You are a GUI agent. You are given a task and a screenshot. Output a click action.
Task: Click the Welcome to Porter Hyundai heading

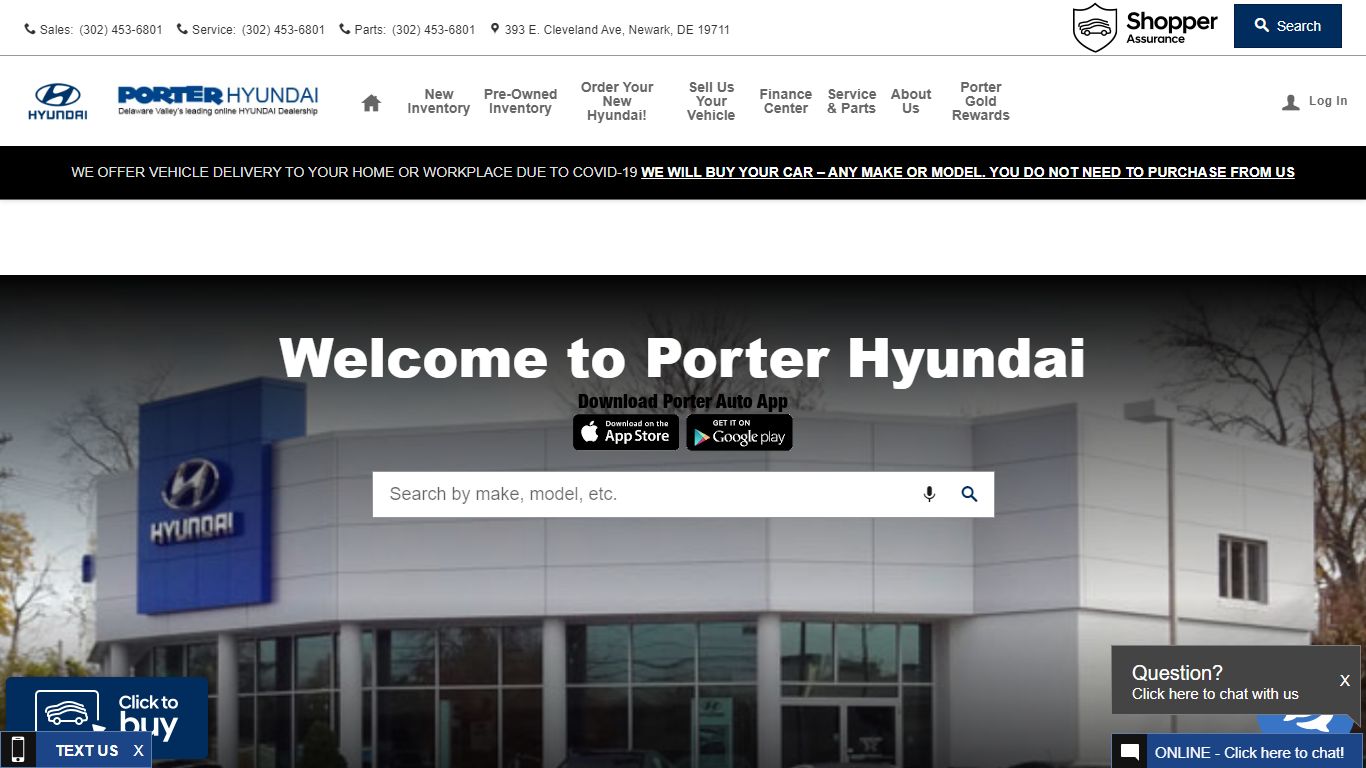pyautogui.click(x=682, y=358)
